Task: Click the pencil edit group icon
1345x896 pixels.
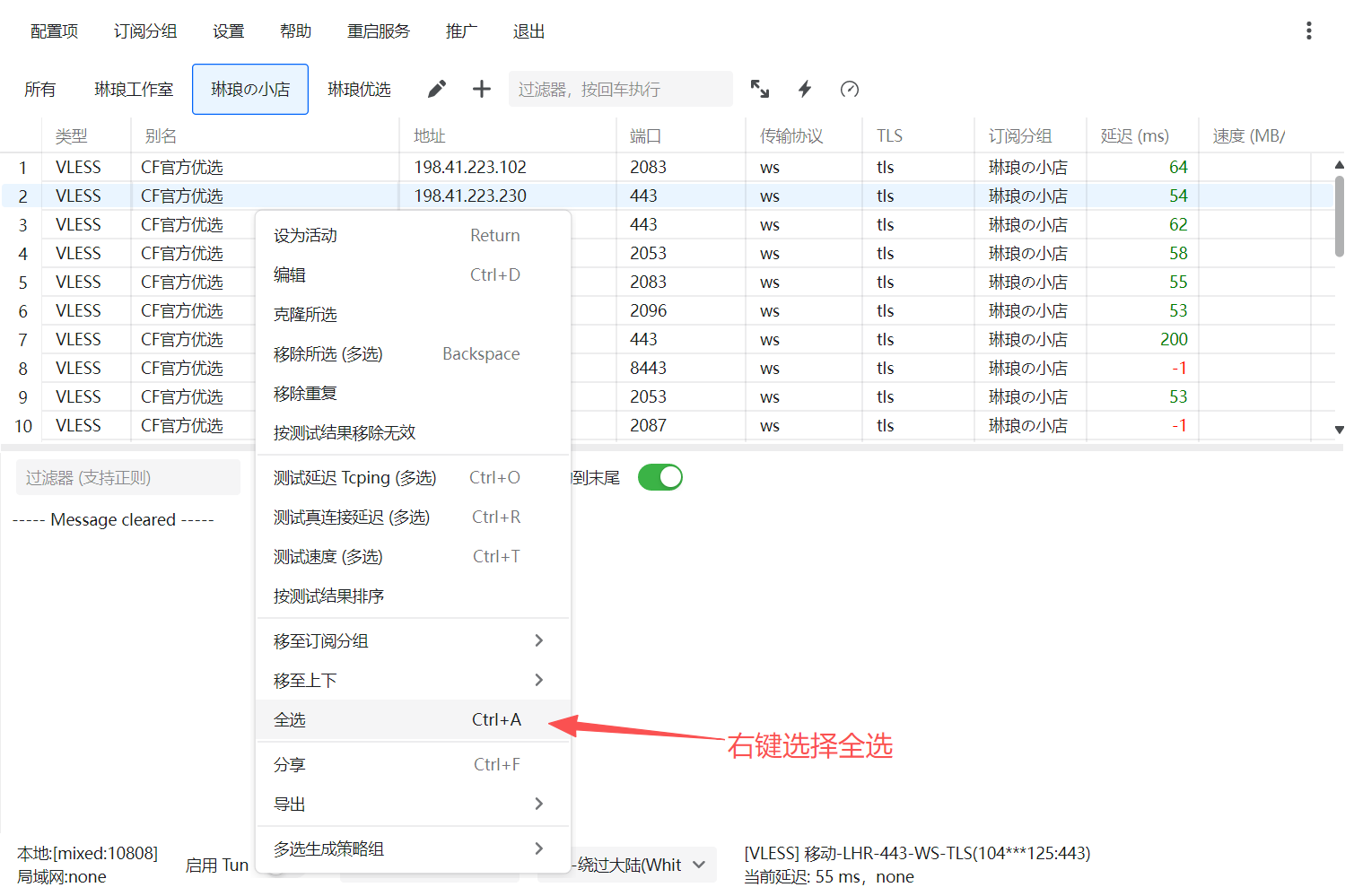Action: [437, 89]
